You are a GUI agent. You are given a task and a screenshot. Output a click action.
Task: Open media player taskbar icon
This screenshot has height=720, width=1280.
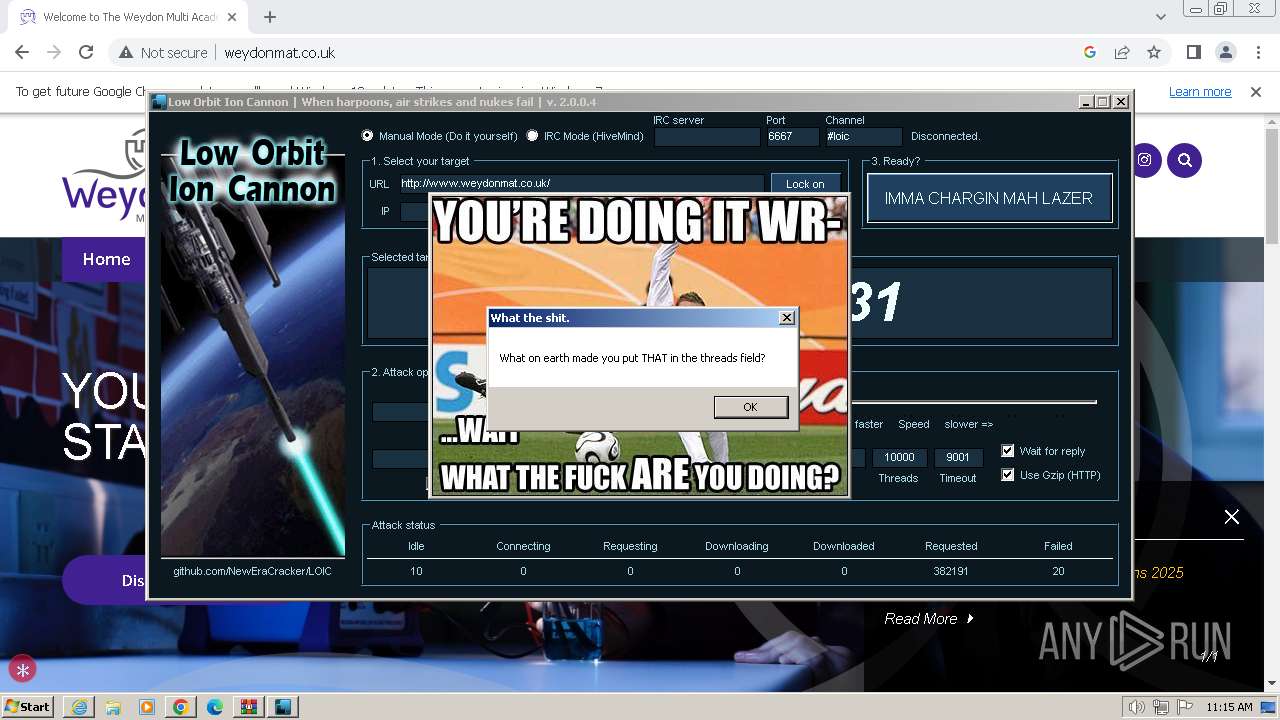(147, 707)
